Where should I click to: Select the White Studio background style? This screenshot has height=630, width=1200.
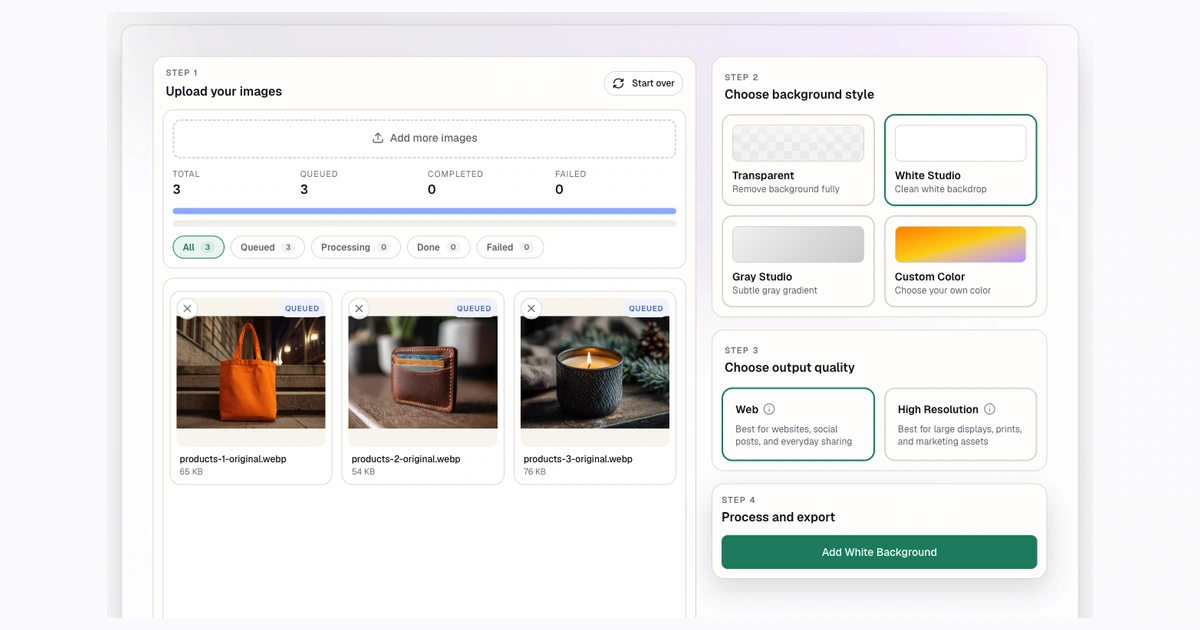[960, 160]
